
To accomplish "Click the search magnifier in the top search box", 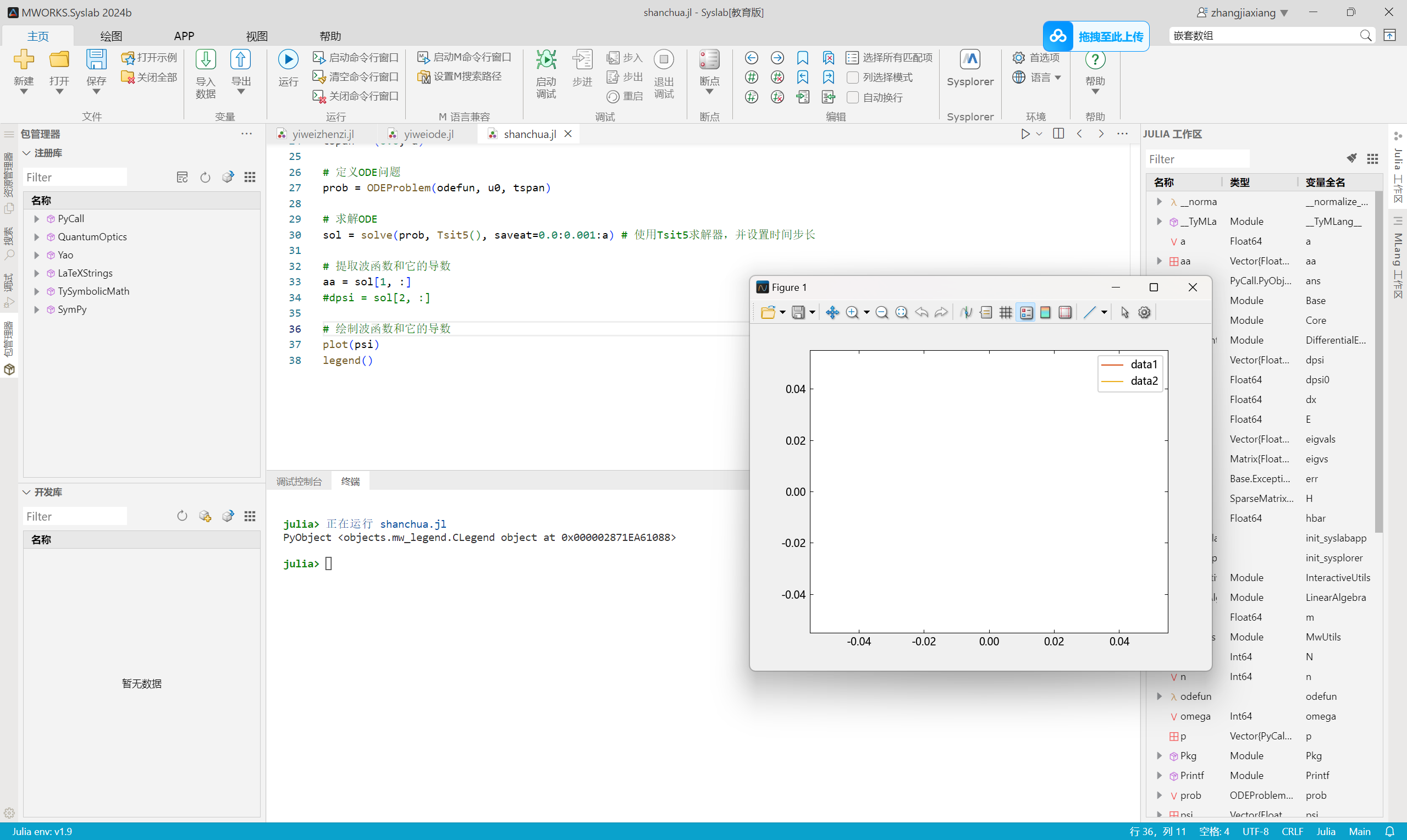I will [1366, 36].
